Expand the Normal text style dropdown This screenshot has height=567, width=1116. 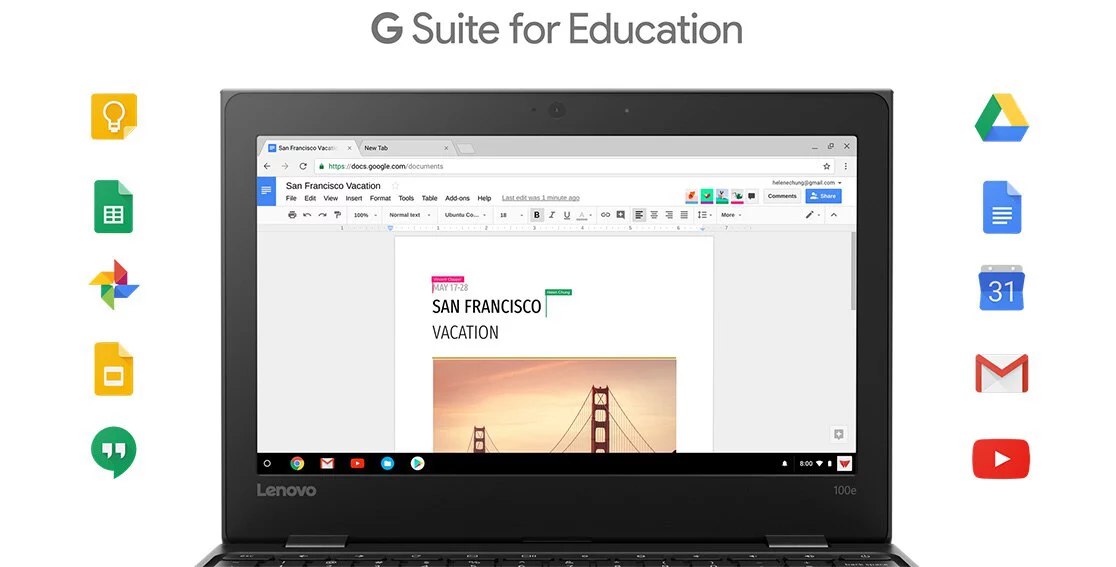pos(410,215)
